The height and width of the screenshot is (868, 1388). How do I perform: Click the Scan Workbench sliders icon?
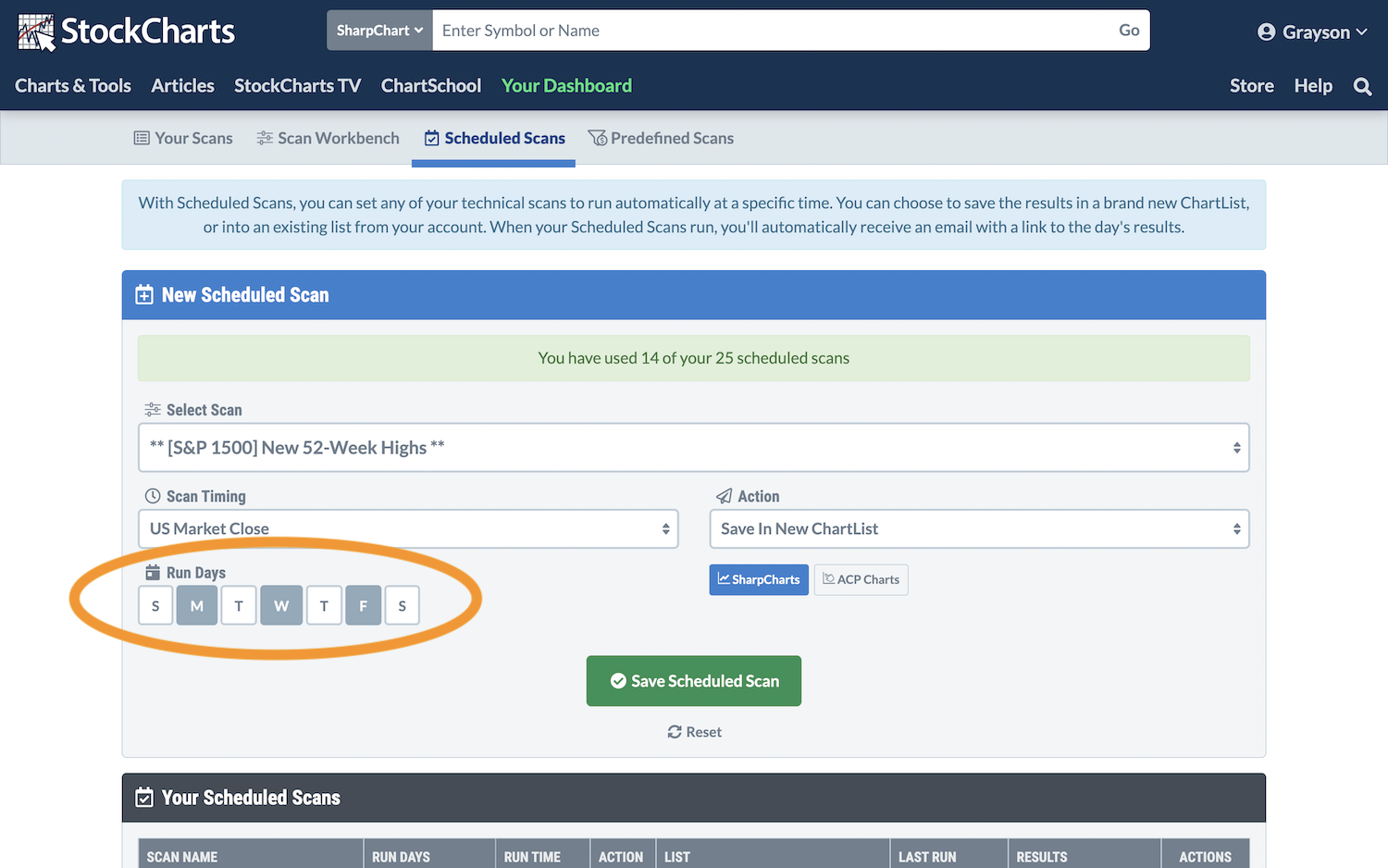point(265,138)
